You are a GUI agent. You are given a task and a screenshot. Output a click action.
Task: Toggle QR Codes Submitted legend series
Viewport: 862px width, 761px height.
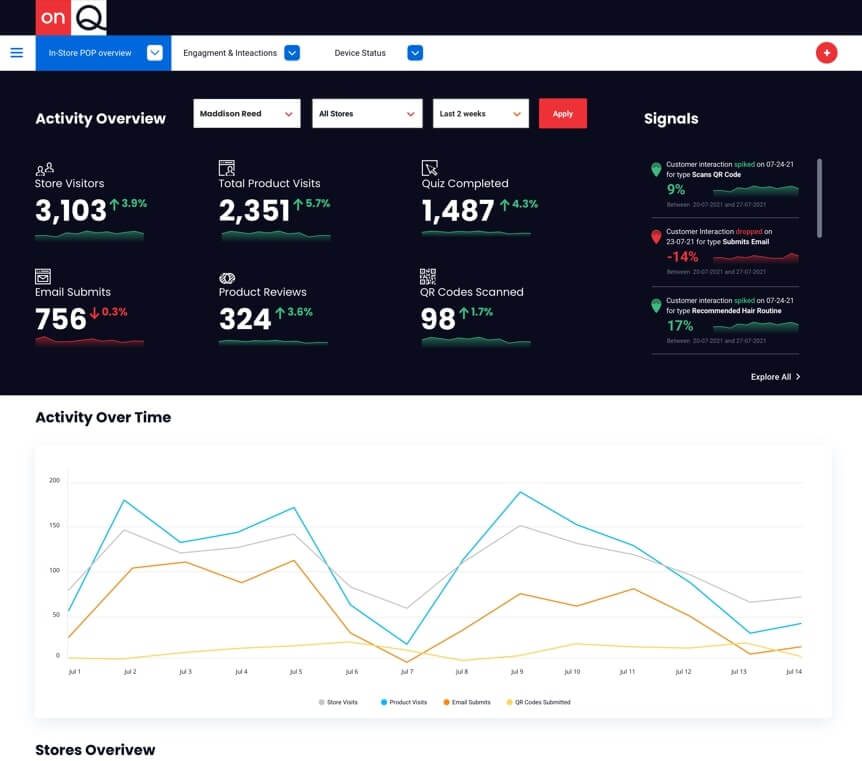tap(538, 702)
